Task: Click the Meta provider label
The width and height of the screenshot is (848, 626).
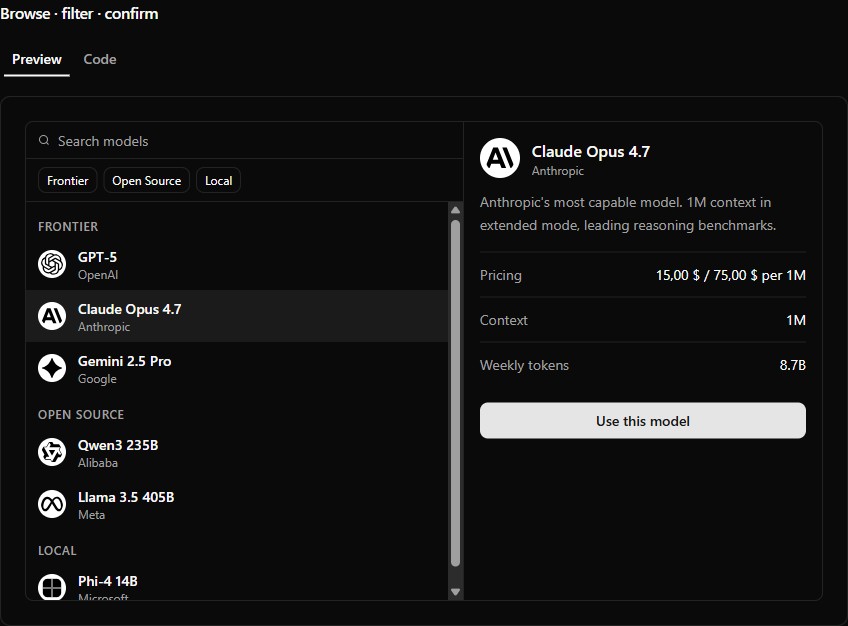Action: [91, 515]
